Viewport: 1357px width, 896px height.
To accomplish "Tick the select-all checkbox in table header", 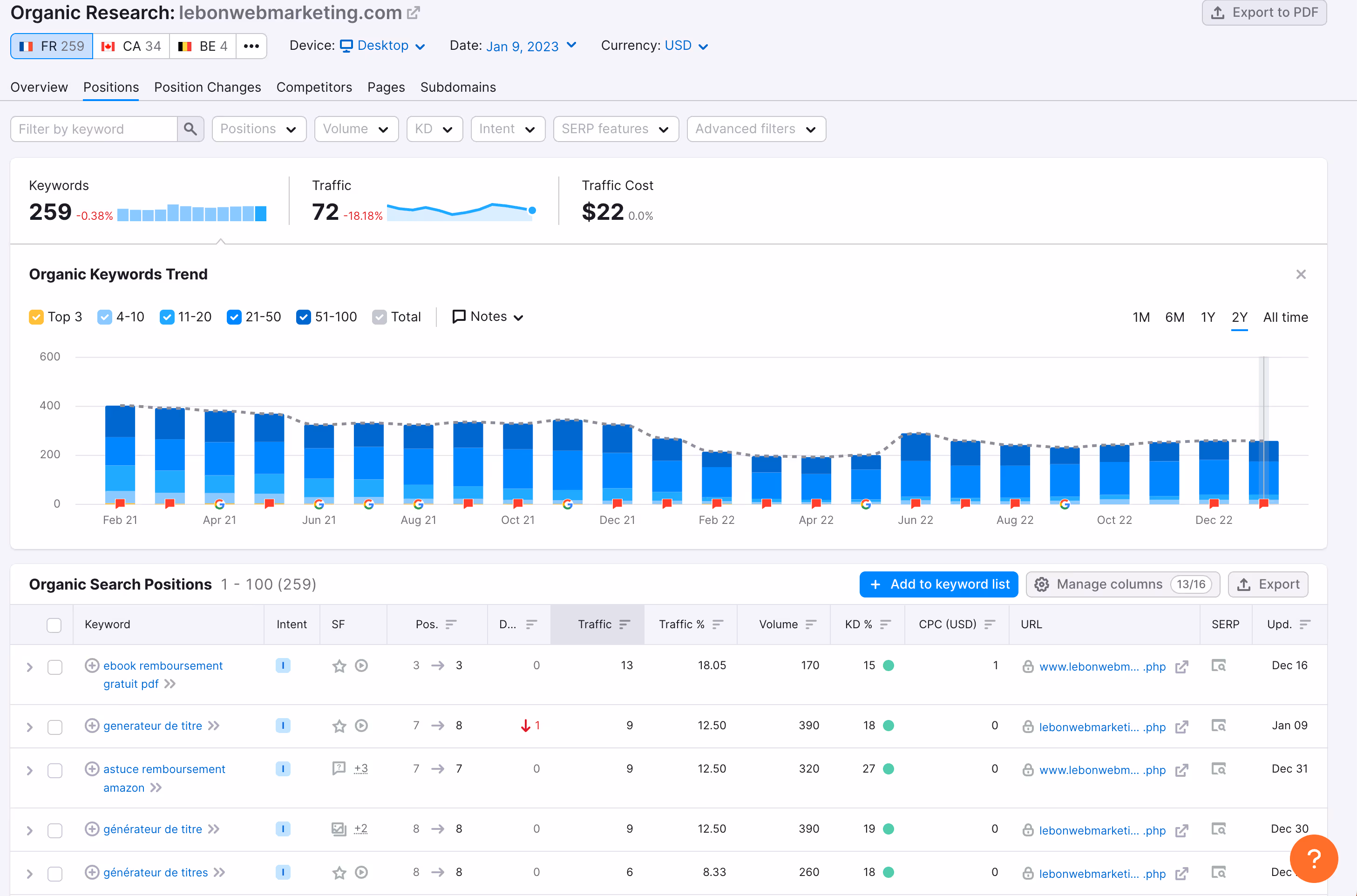I will 54,625.
